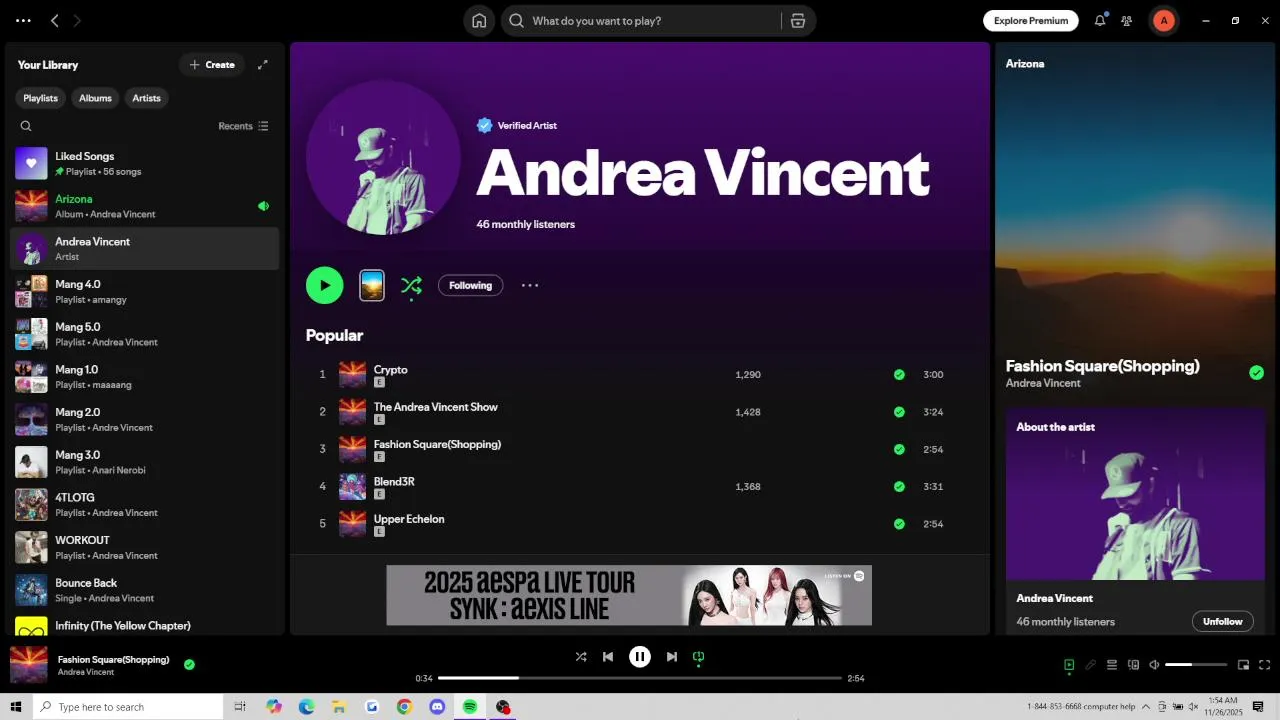
Task: Skip to next track
Action: 672,657
